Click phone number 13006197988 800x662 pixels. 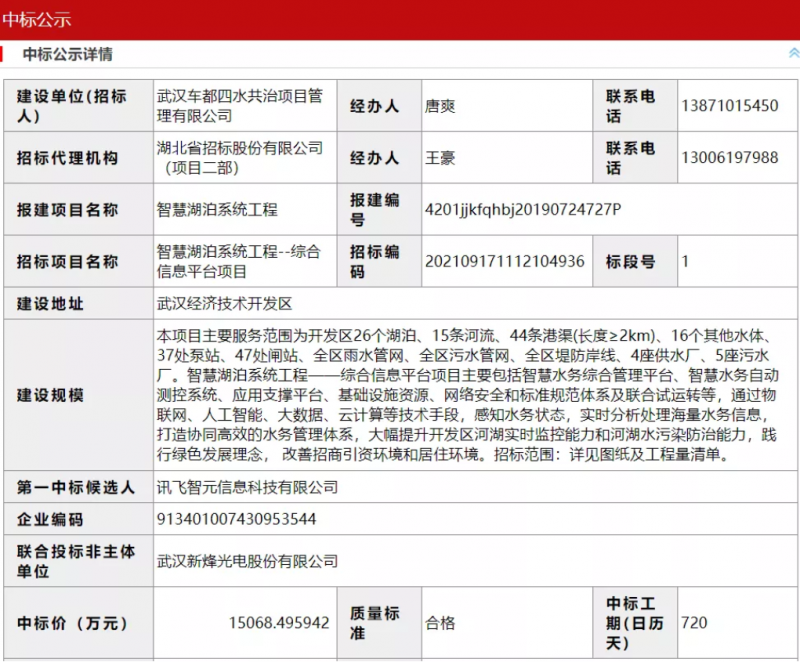click(729, 158)
